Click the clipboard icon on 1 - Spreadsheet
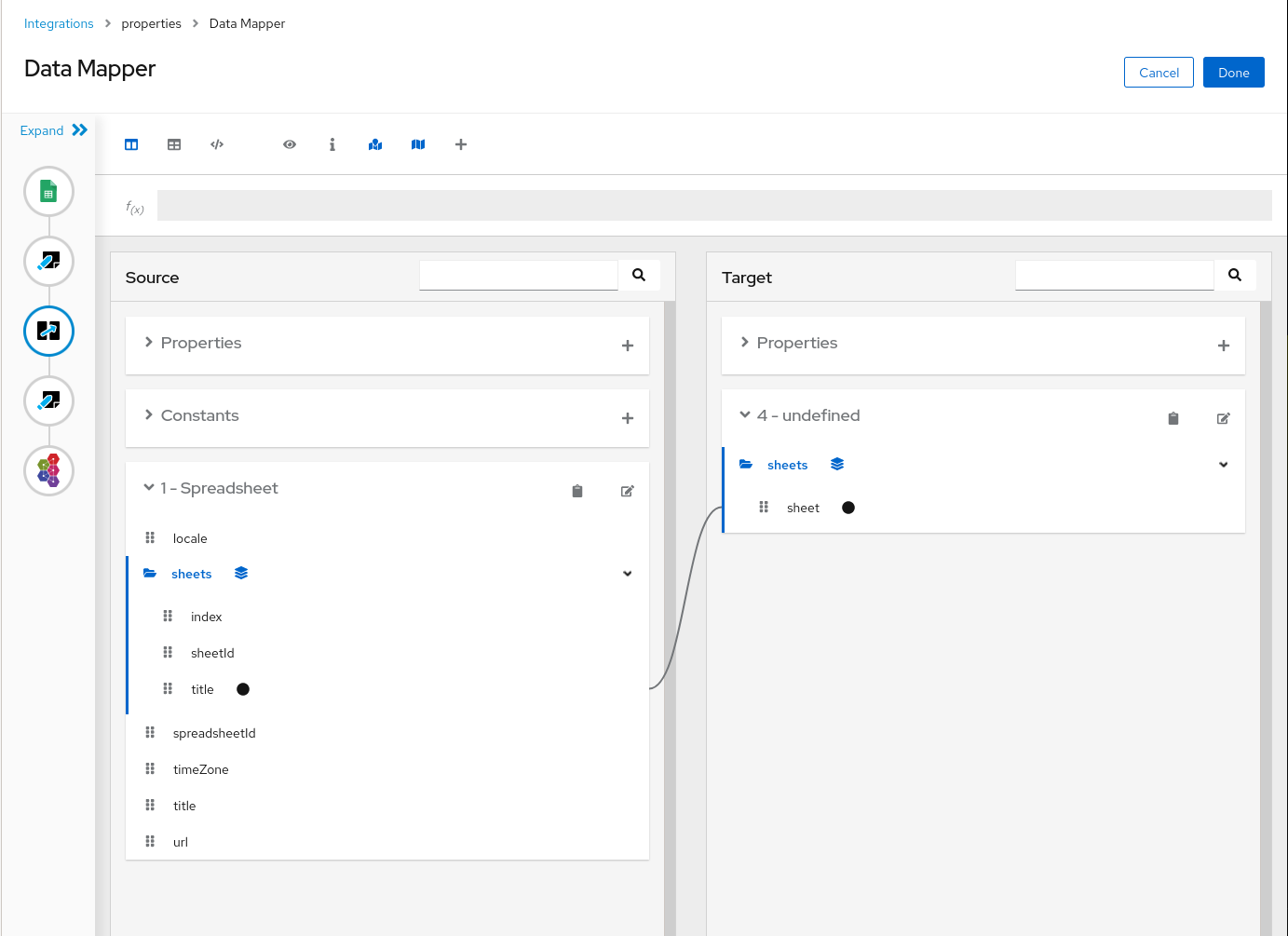Screen dimensions: 1288x936 (x=577, y=491)
